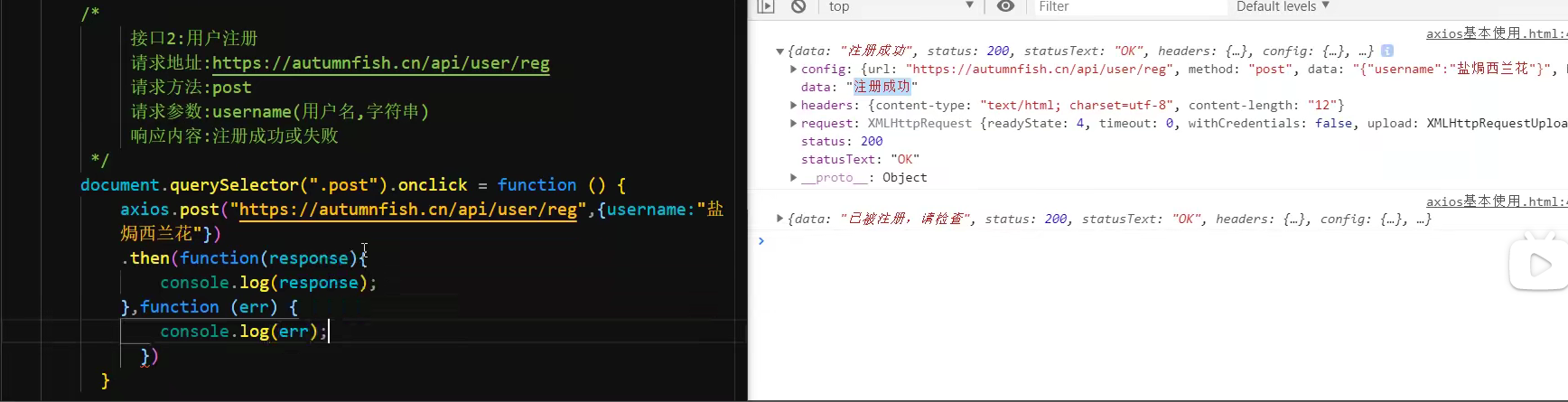The image size is (1568, 402).
Task: Click the console.log(response); code line
Action: click(268, 283)
